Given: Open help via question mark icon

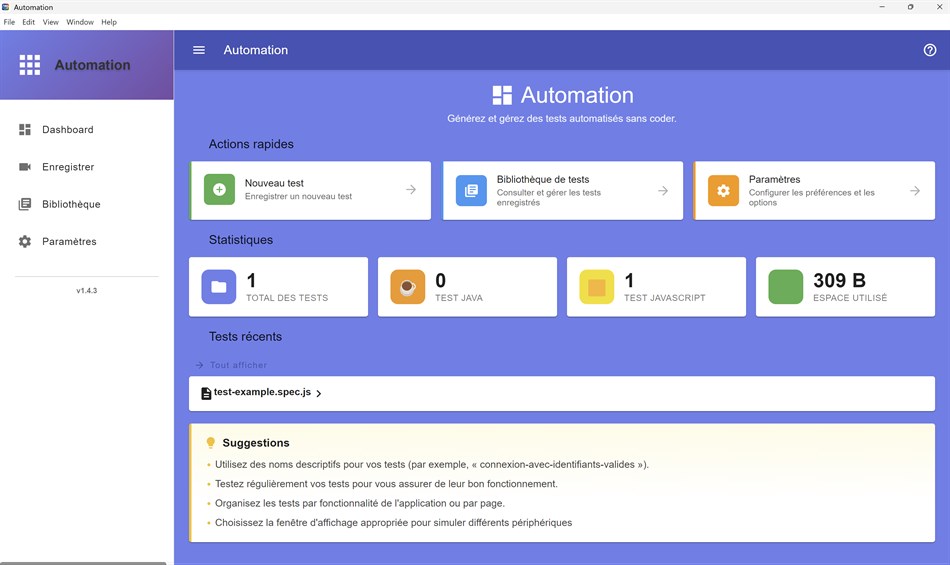Looking at the screenshot, I should 929,50.
